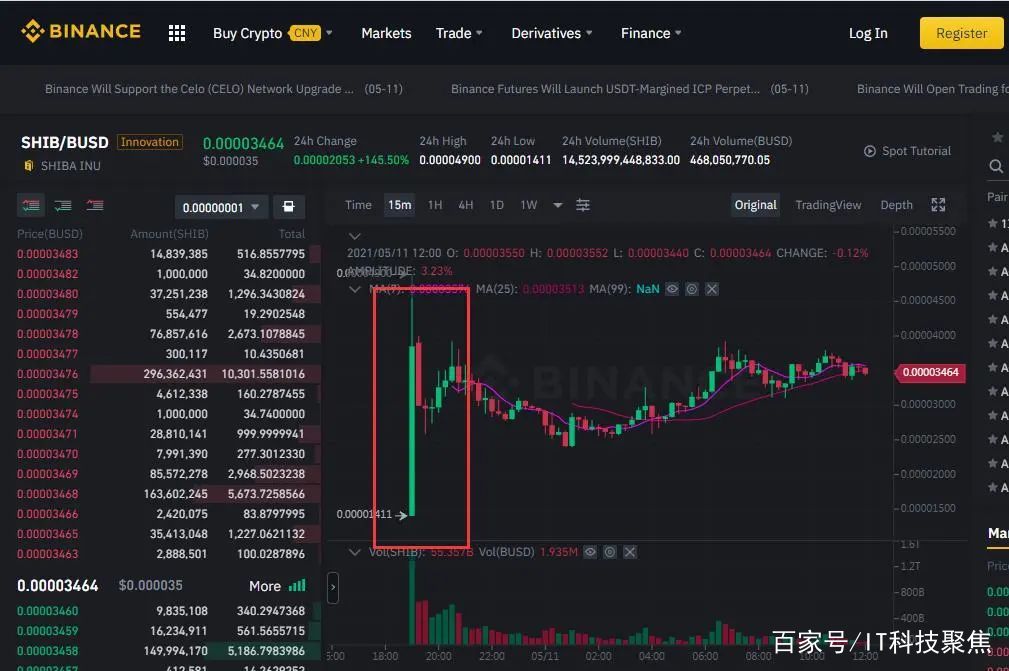Expand the side panel arrow handle
Viewport: 1009px width, 671px height.
333,587
